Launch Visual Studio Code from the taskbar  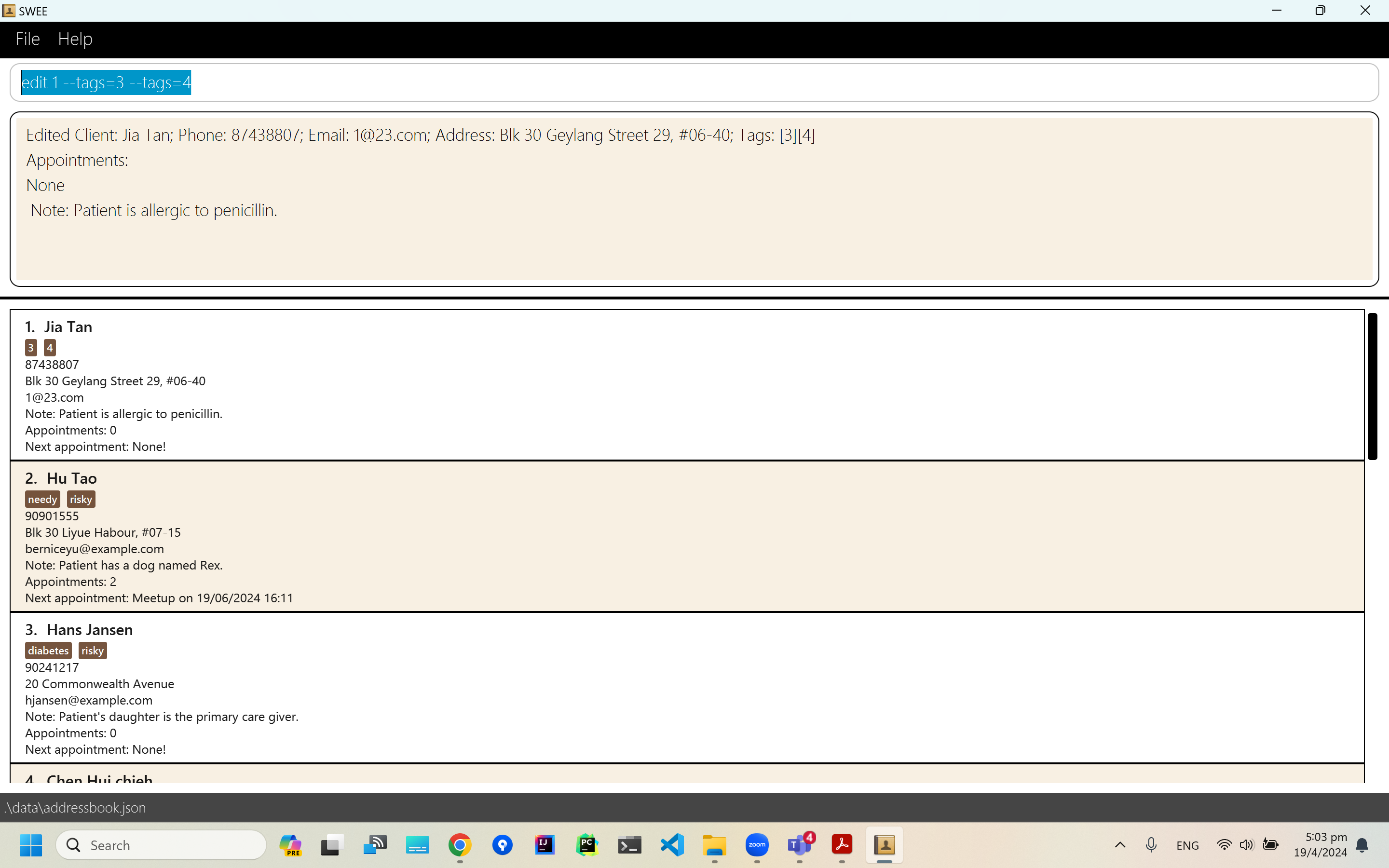tap(672, 845)
